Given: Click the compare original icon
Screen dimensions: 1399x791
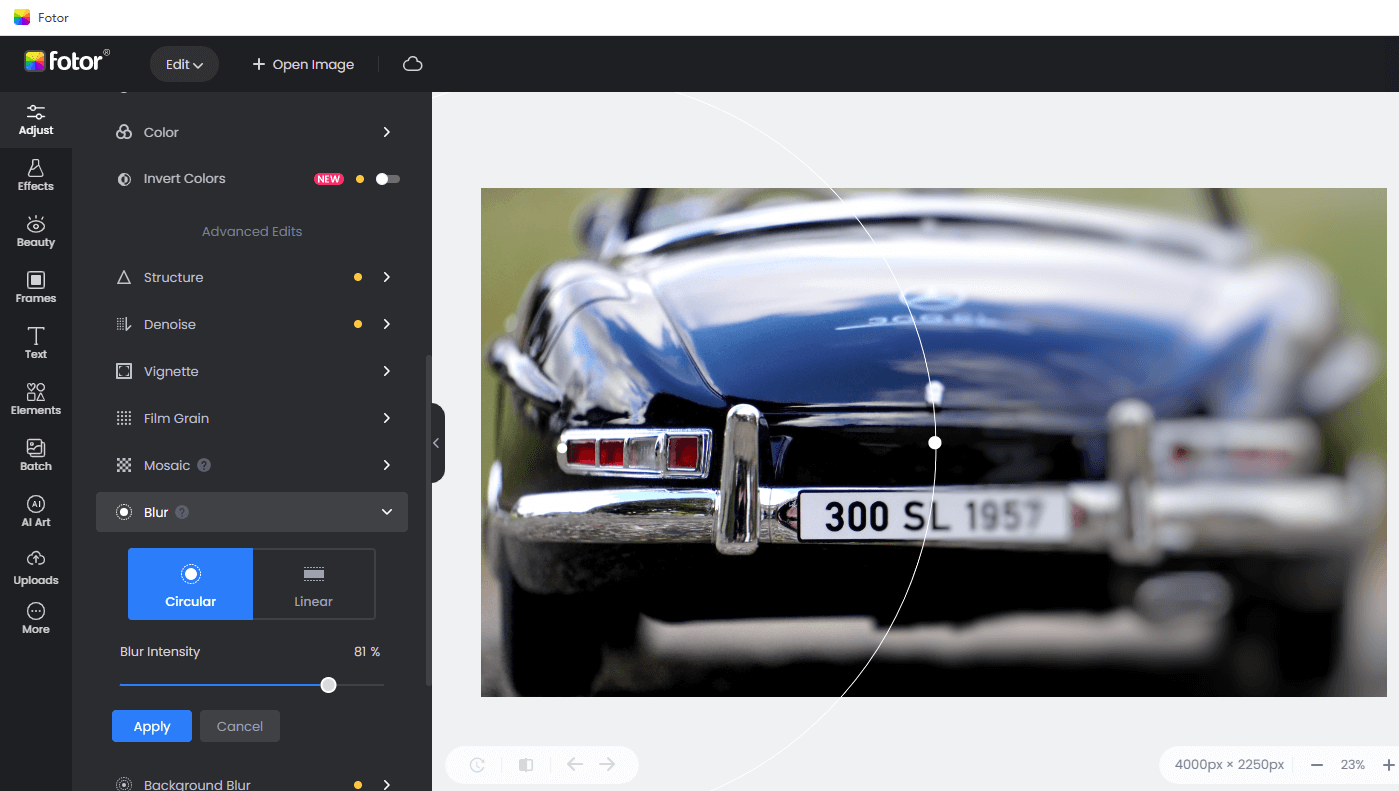Looking at the screenshot, I should (526, 765).
